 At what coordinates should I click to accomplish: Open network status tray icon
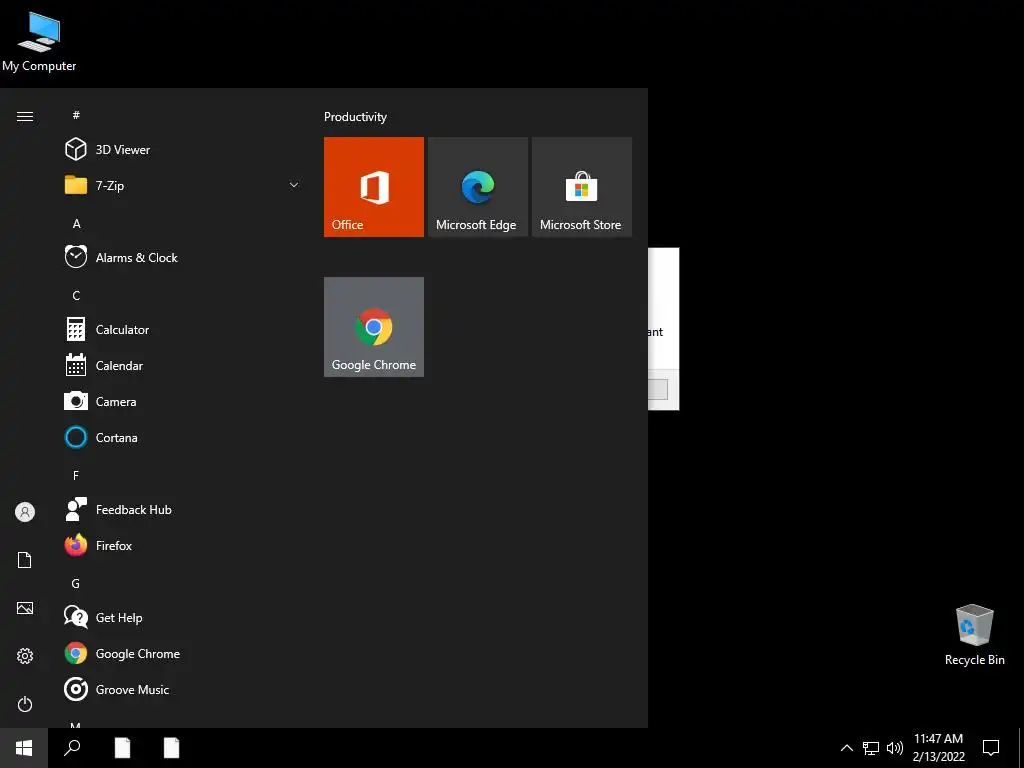(x=871, y=748)
